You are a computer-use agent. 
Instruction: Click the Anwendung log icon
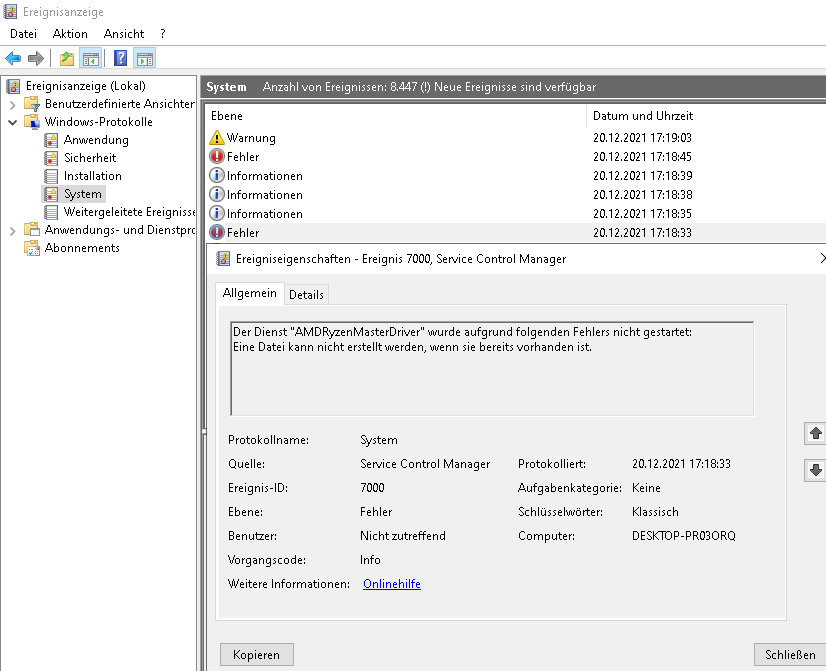51,140
